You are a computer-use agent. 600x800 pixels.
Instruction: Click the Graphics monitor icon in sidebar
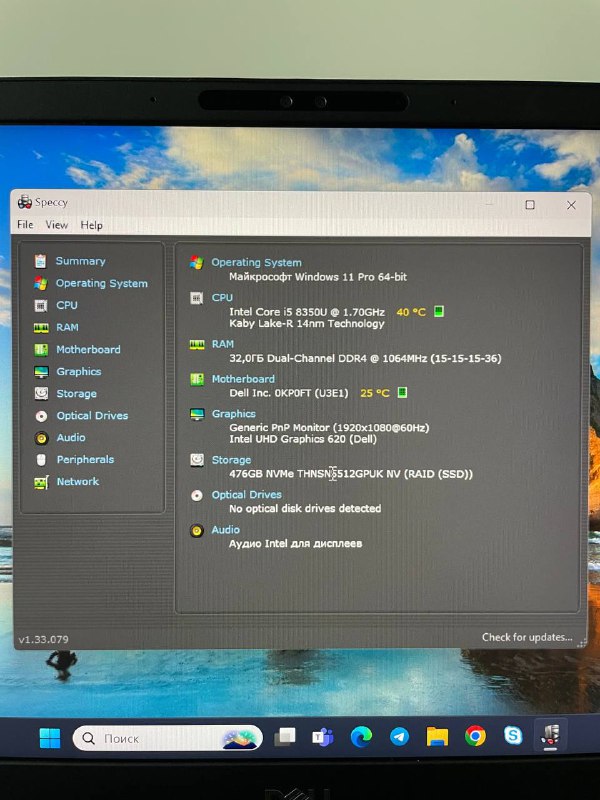point(41,371)
